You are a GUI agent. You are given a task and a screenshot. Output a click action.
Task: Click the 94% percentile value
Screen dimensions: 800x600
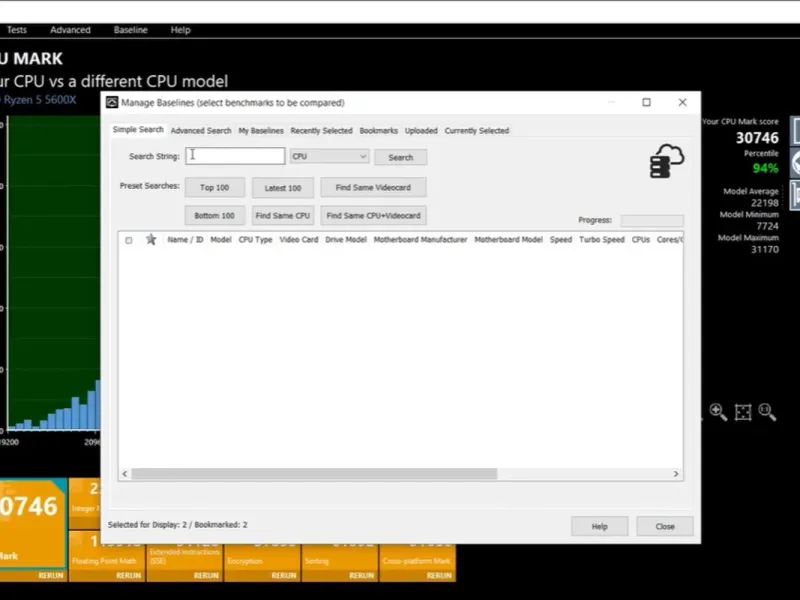click(765, 168)
